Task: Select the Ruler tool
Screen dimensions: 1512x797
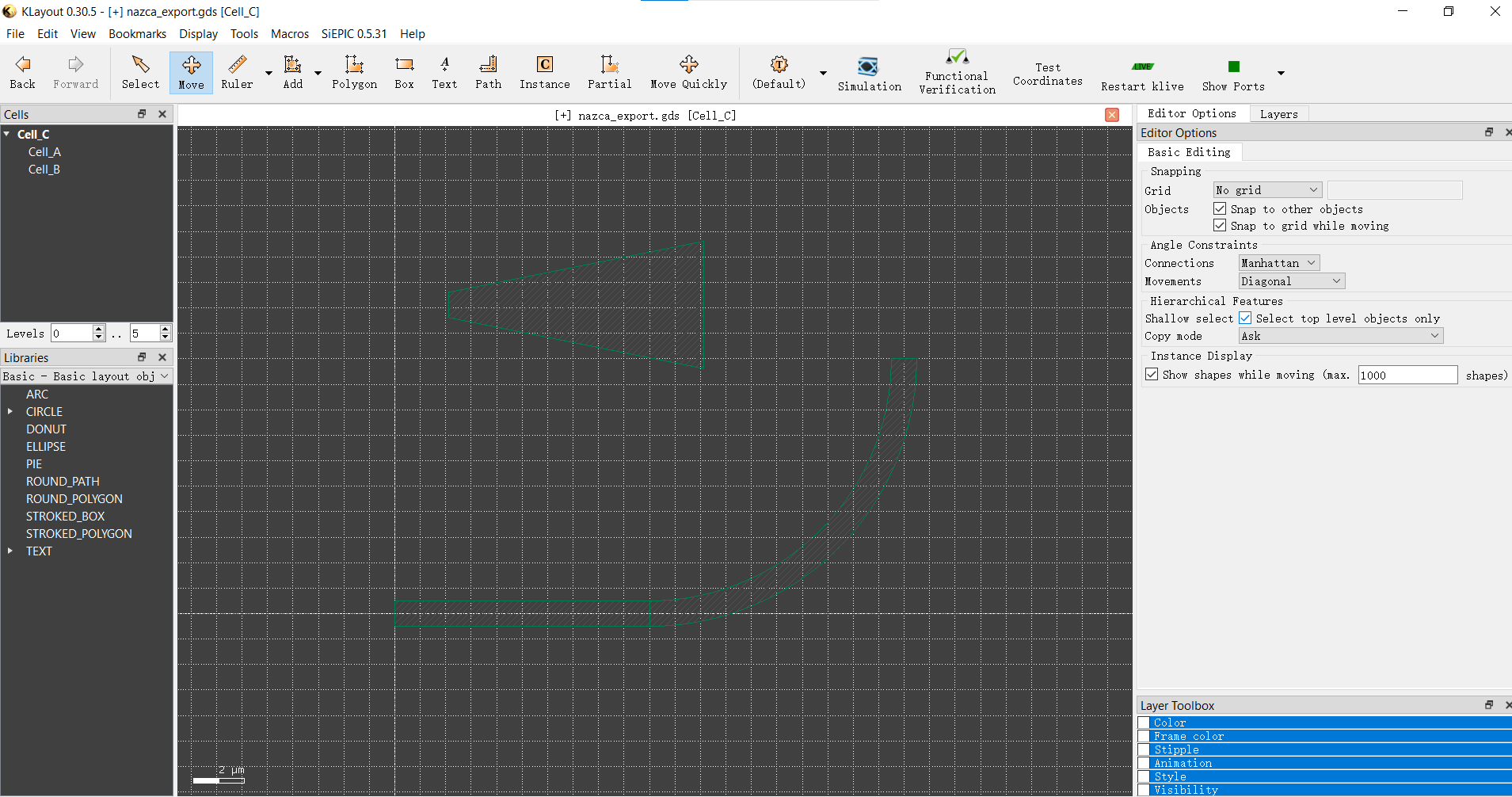Action: tap(237, 72)
